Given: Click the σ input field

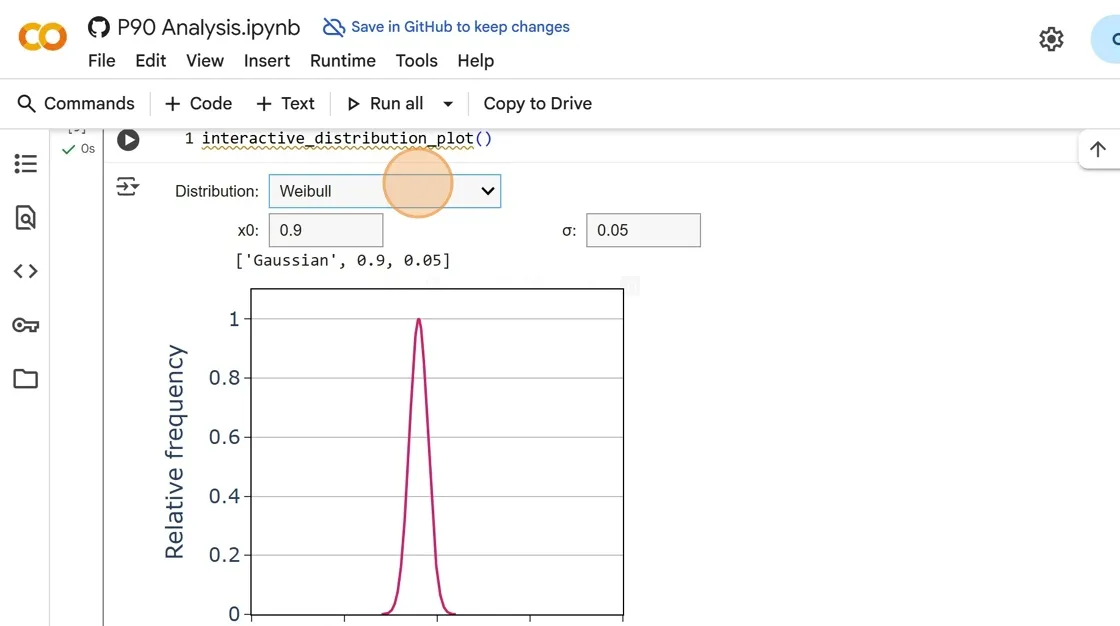Looking at the screenshot, I should click(643, 230).
